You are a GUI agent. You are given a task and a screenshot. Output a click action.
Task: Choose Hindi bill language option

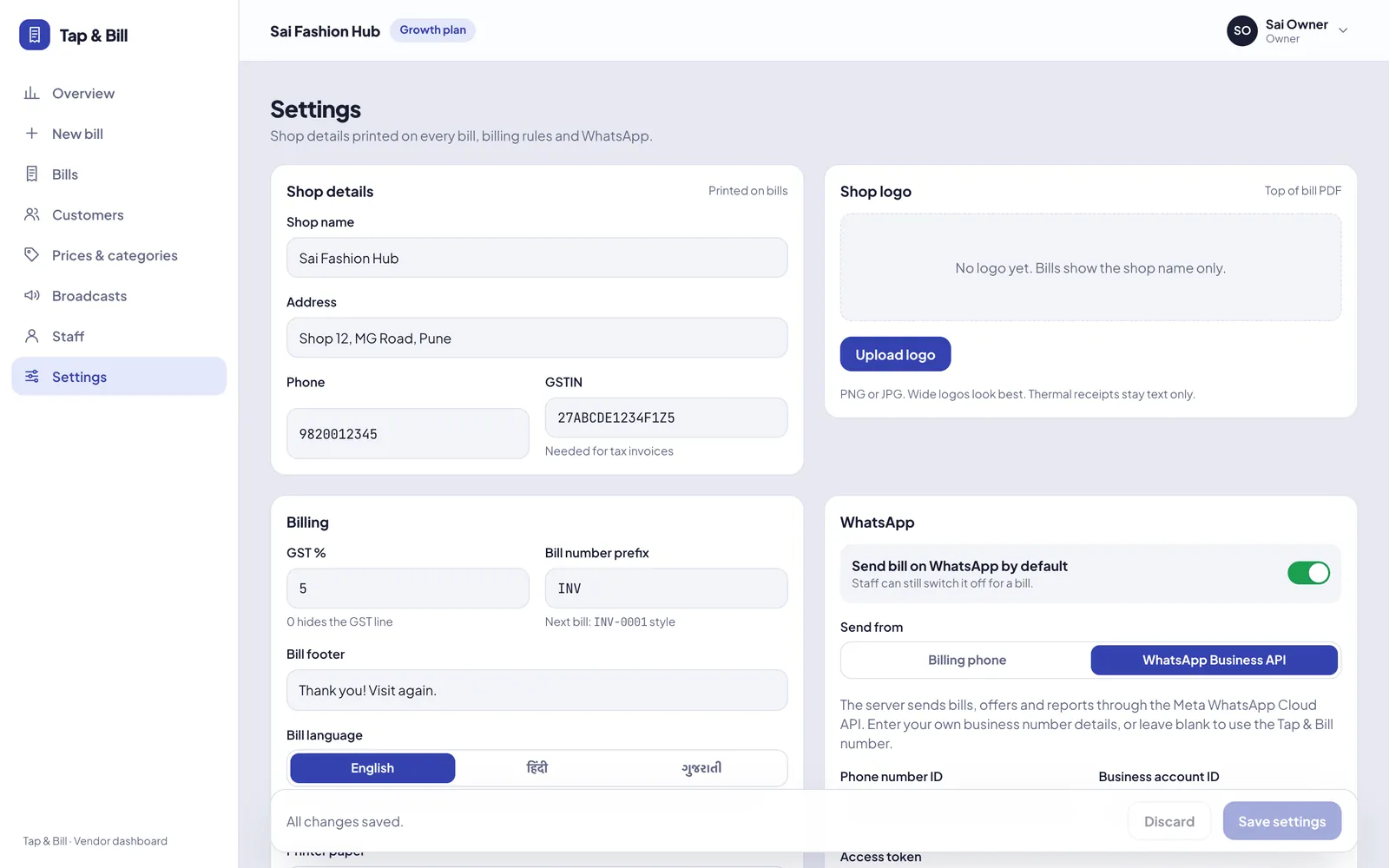(537, 768)
